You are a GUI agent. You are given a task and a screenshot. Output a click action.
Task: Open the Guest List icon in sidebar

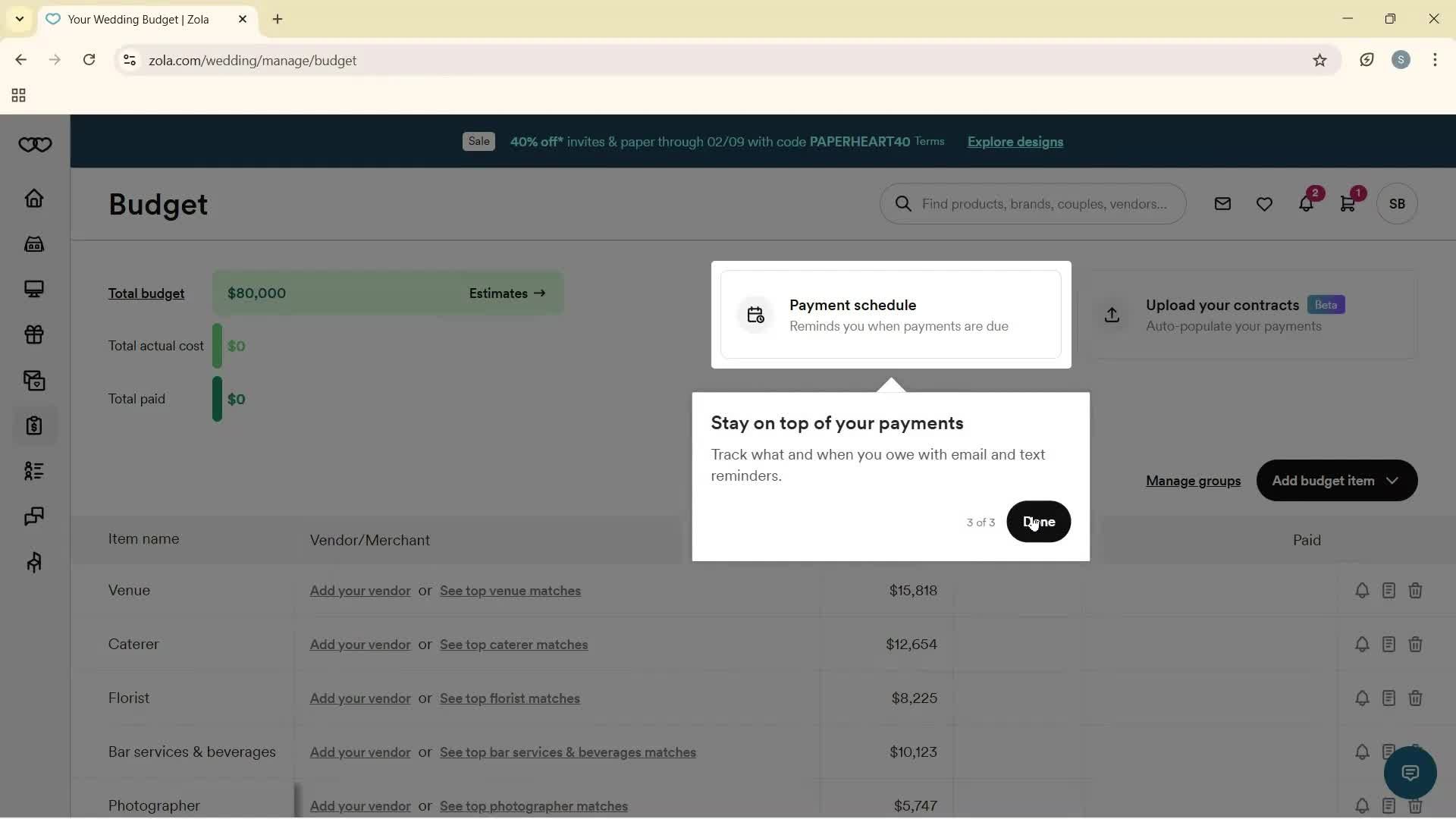(x=34, y=471)
